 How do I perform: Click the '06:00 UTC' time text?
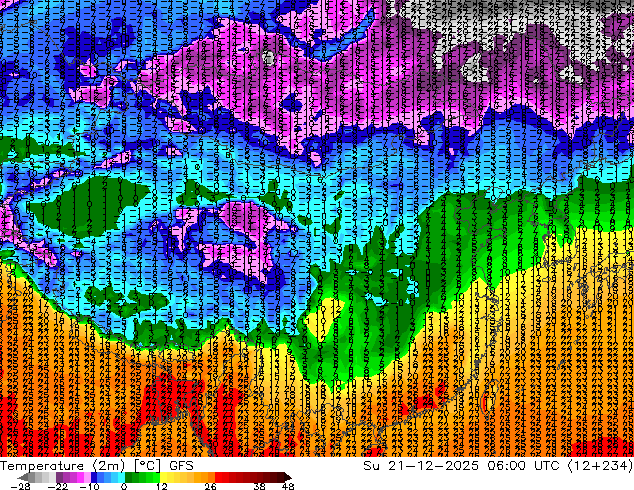tap(523, 466)
